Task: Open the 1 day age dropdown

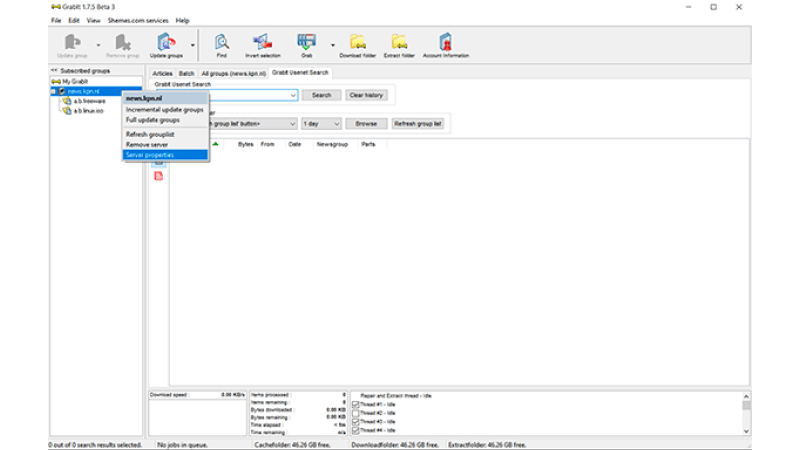Action: [x=336, y=124]
